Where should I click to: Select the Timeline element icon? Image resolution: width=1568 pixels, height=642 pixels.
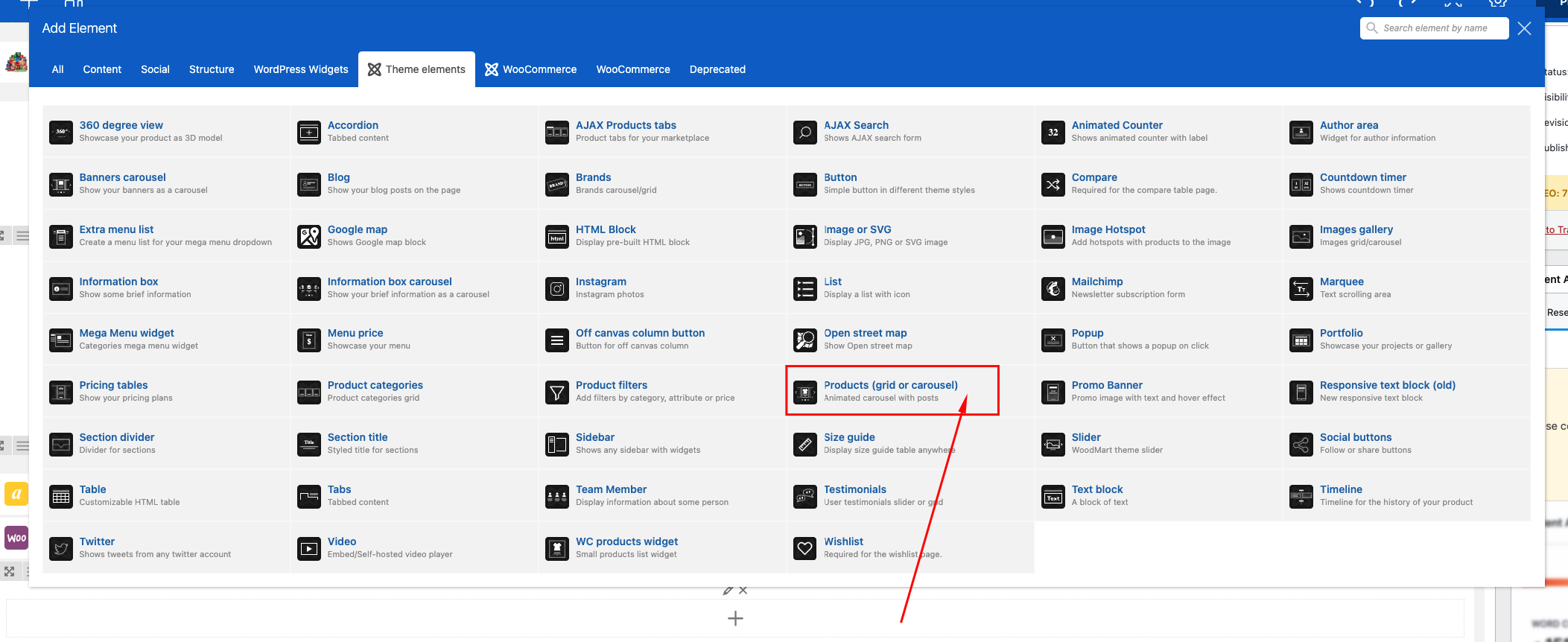tap(1301, 496)
